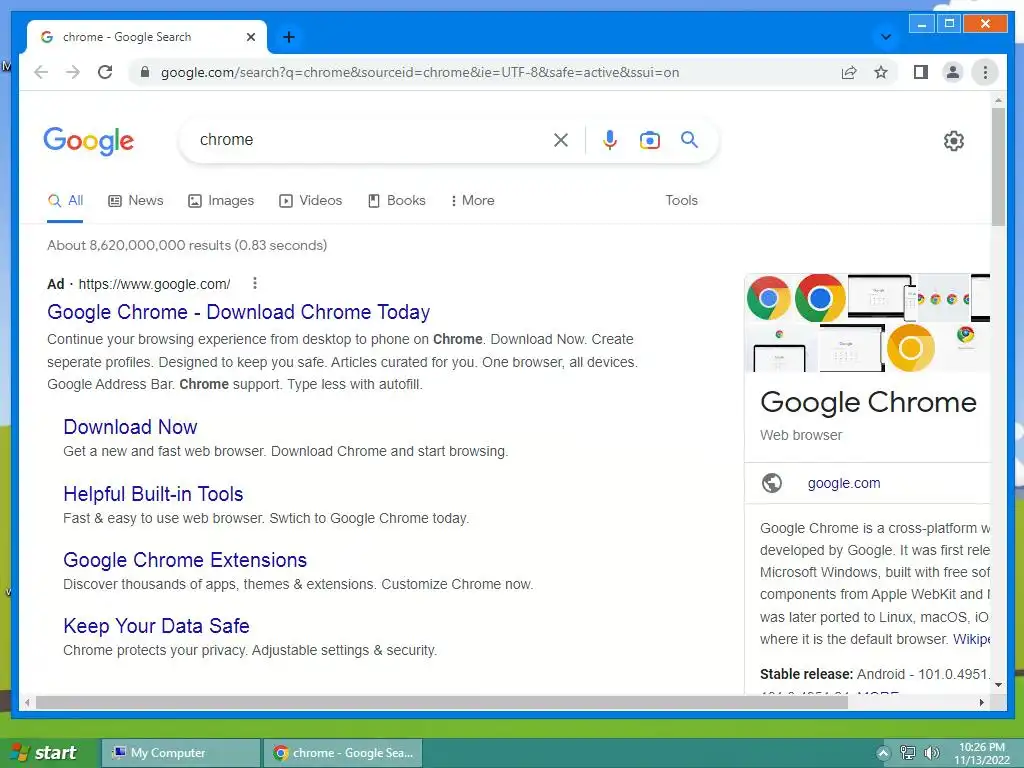
Task: View site info via the padlock icon
Action: click(145, 72)
